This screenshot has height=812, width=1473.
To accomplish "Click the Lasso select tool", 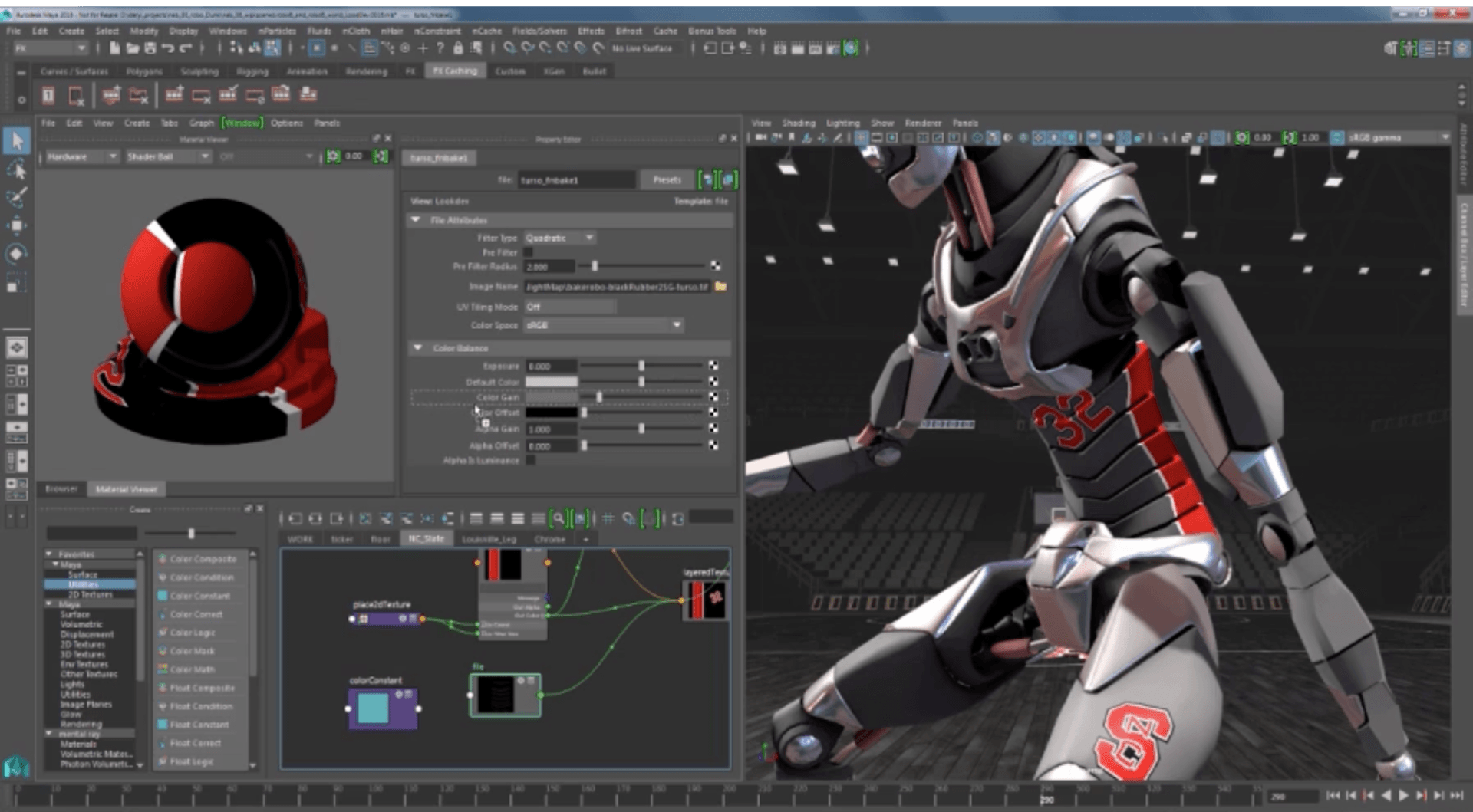I will [17, 169].
